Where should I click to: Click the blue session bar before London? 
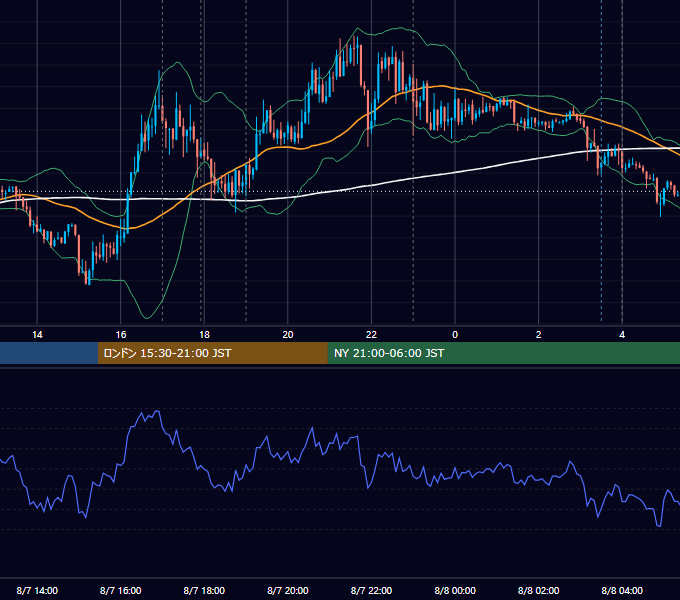coord(49,353)
